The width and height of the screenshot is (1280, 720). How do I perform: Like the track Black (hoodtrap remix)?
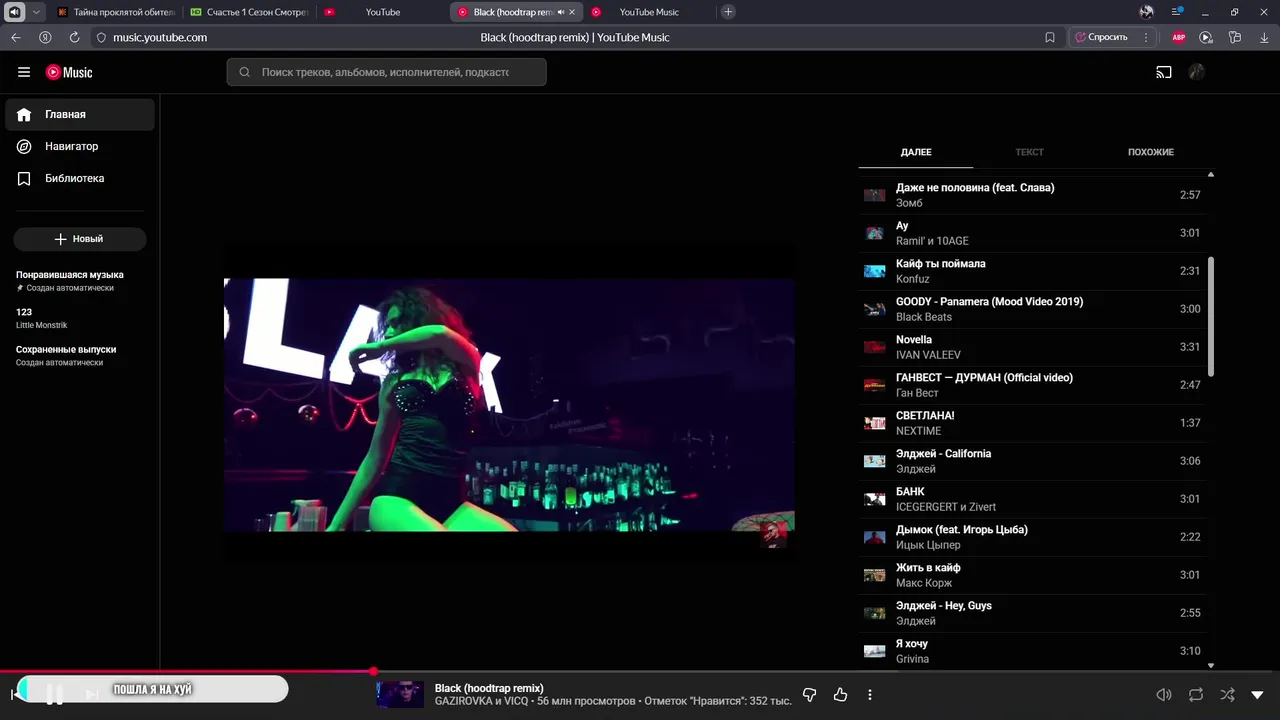point(840,694)
